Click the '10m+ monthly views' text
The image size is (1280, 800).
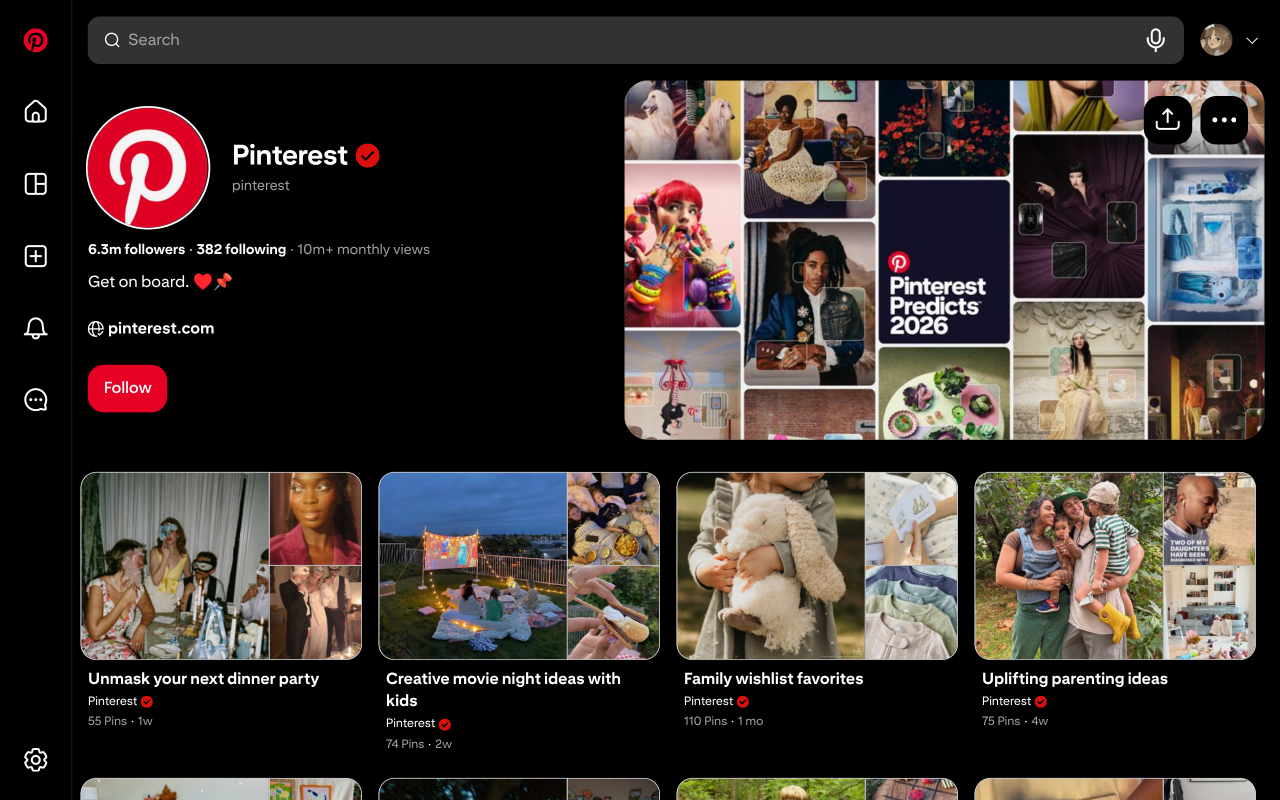[364, 249]
